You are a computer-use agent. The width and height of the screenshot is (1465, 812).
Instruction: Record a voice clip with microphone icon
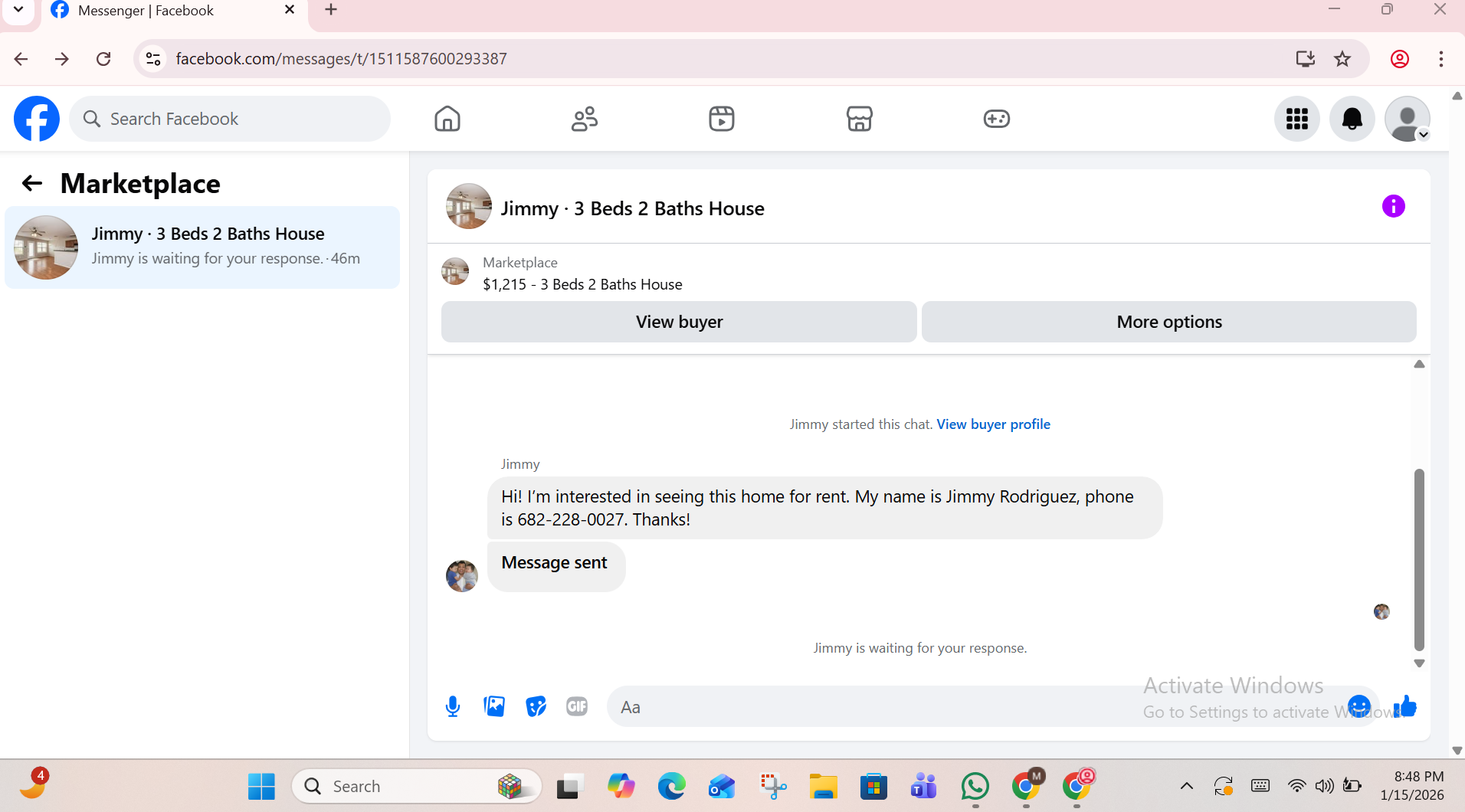(x=453, y=706)
